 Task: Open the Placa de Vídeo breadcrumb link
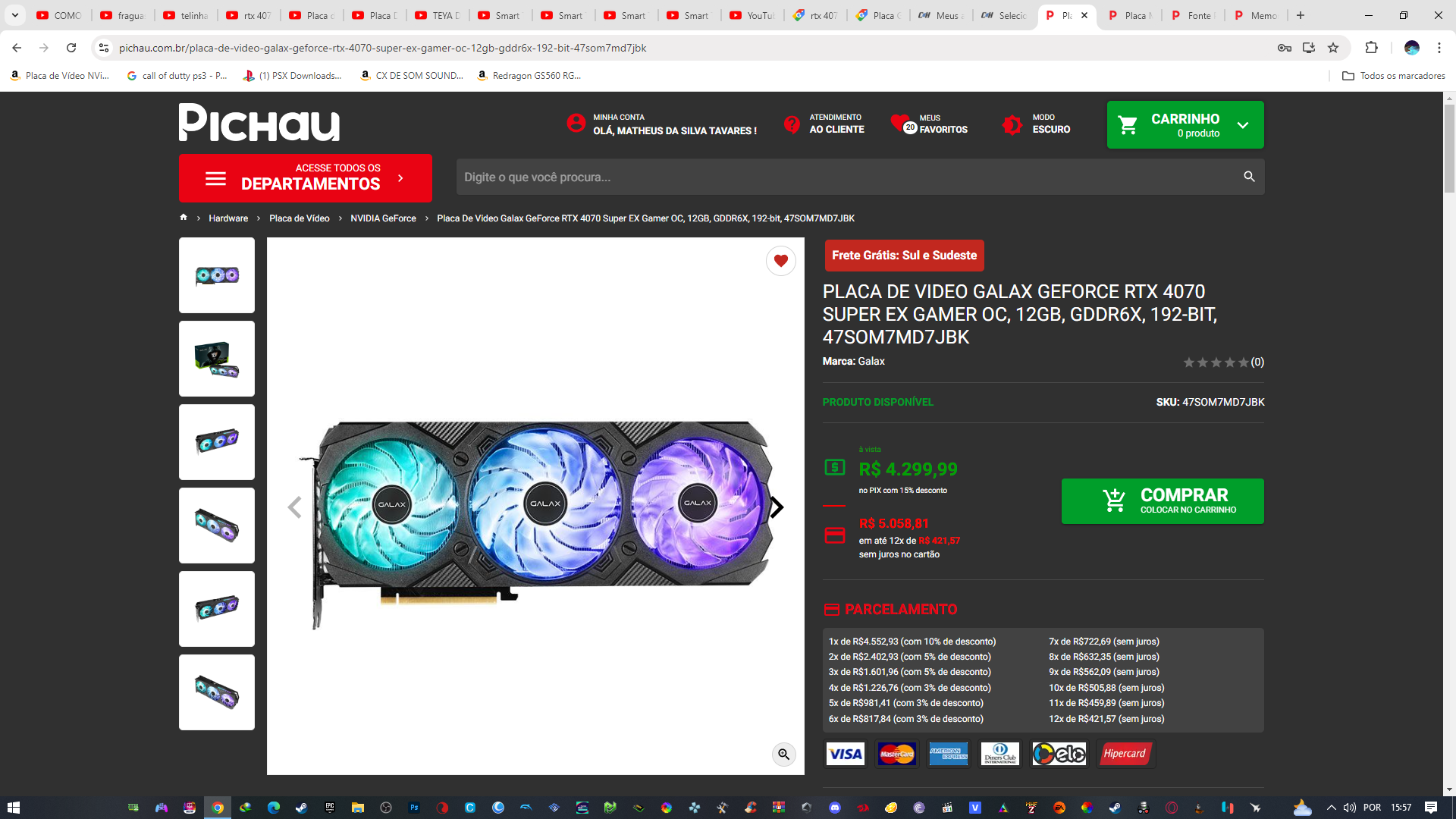pos(300,218)
